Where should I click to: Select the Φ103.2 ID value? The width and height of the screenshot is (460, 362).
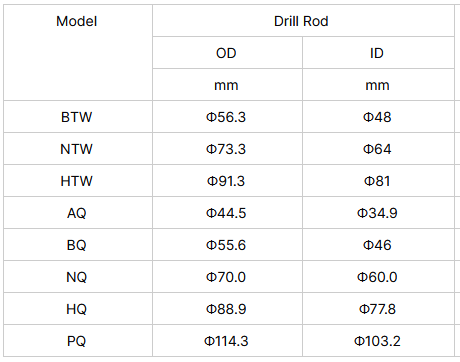[x=377, y=341]
